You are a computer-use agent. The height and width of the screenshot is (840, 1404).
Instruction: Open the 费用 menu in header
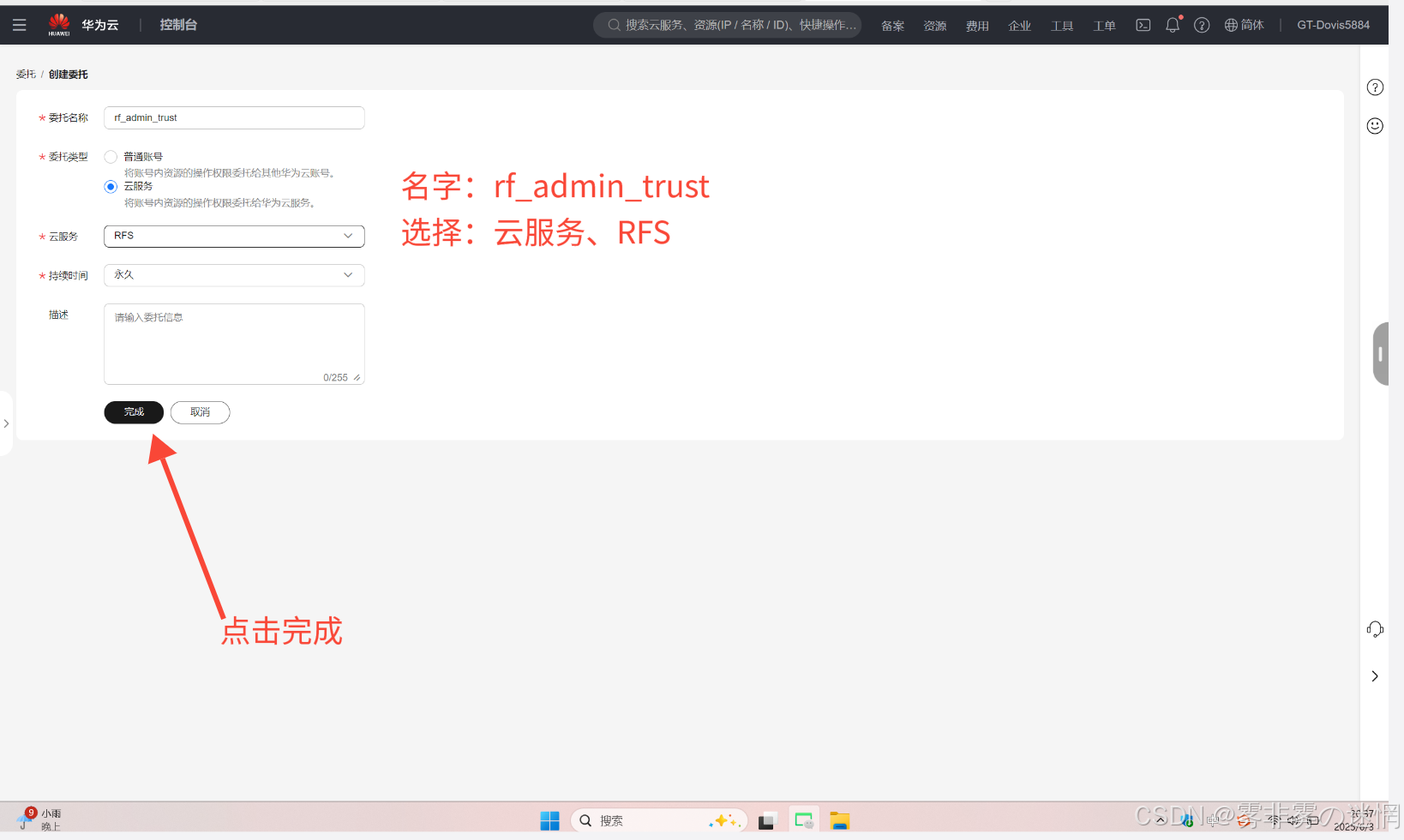coord(977,26)
